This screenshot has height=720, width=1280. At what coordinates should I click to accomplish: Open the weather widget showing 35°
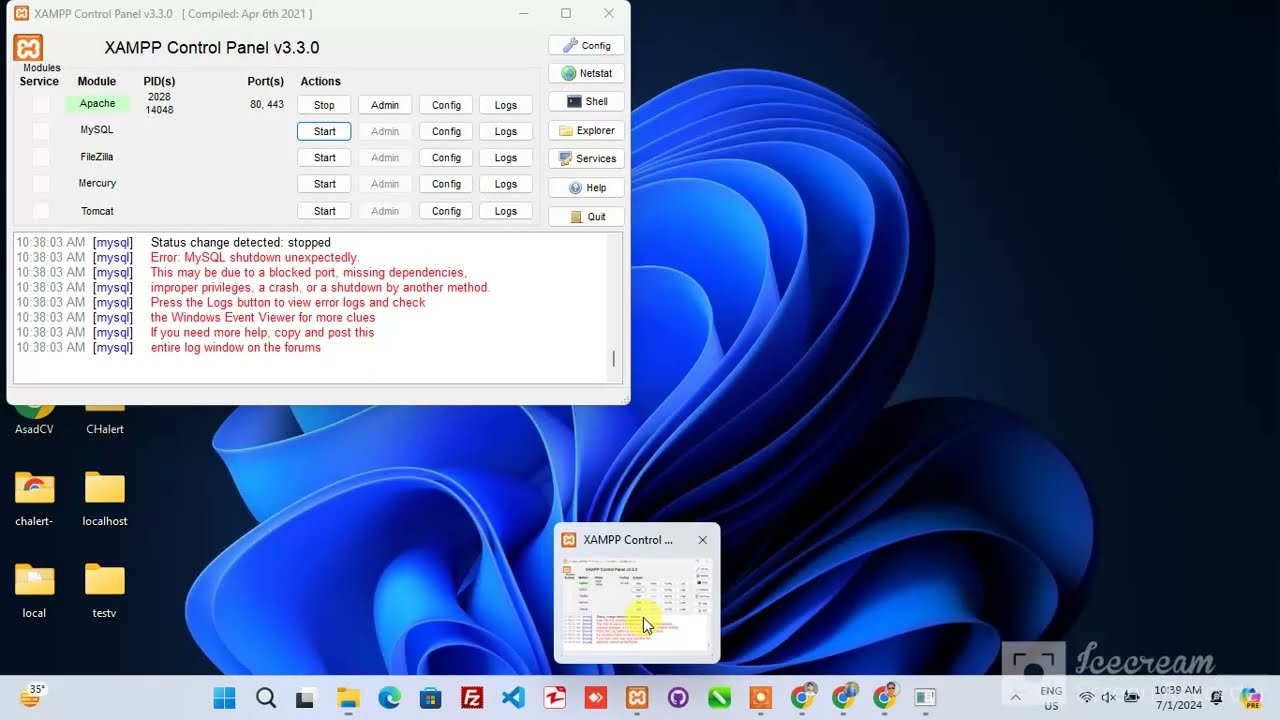33,696
